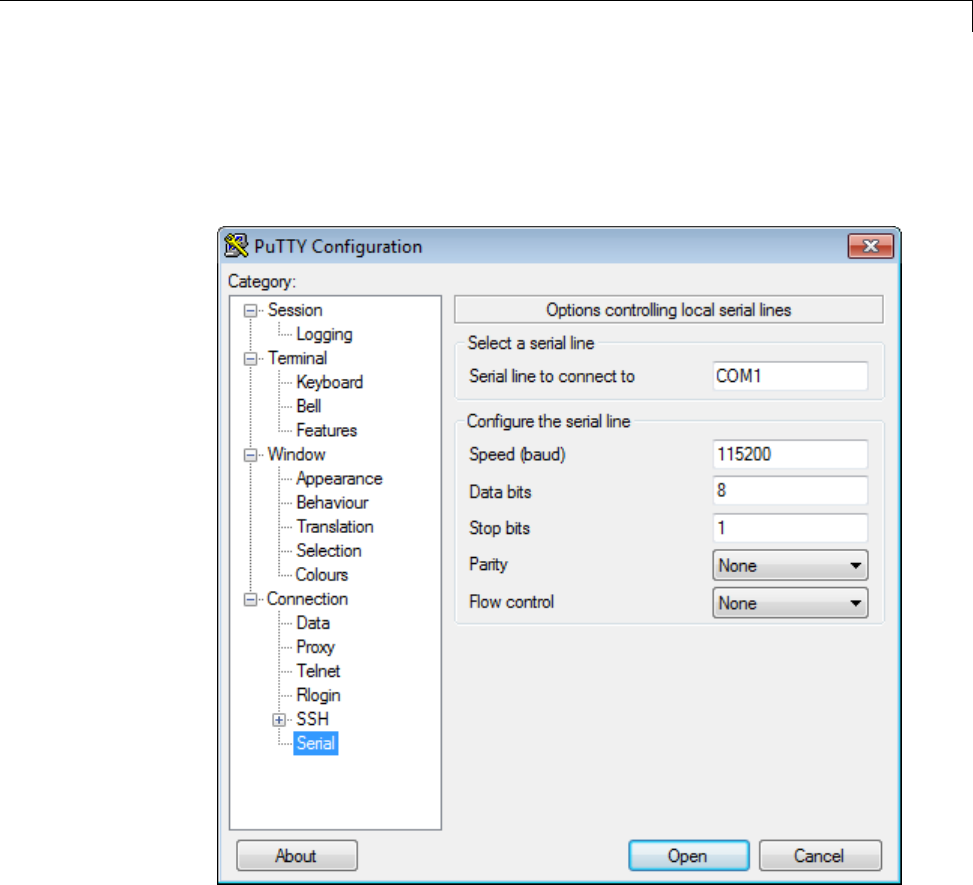Viewport: 973px width, 885px height.
Task: Click the About button
Action: click(297, 856)
